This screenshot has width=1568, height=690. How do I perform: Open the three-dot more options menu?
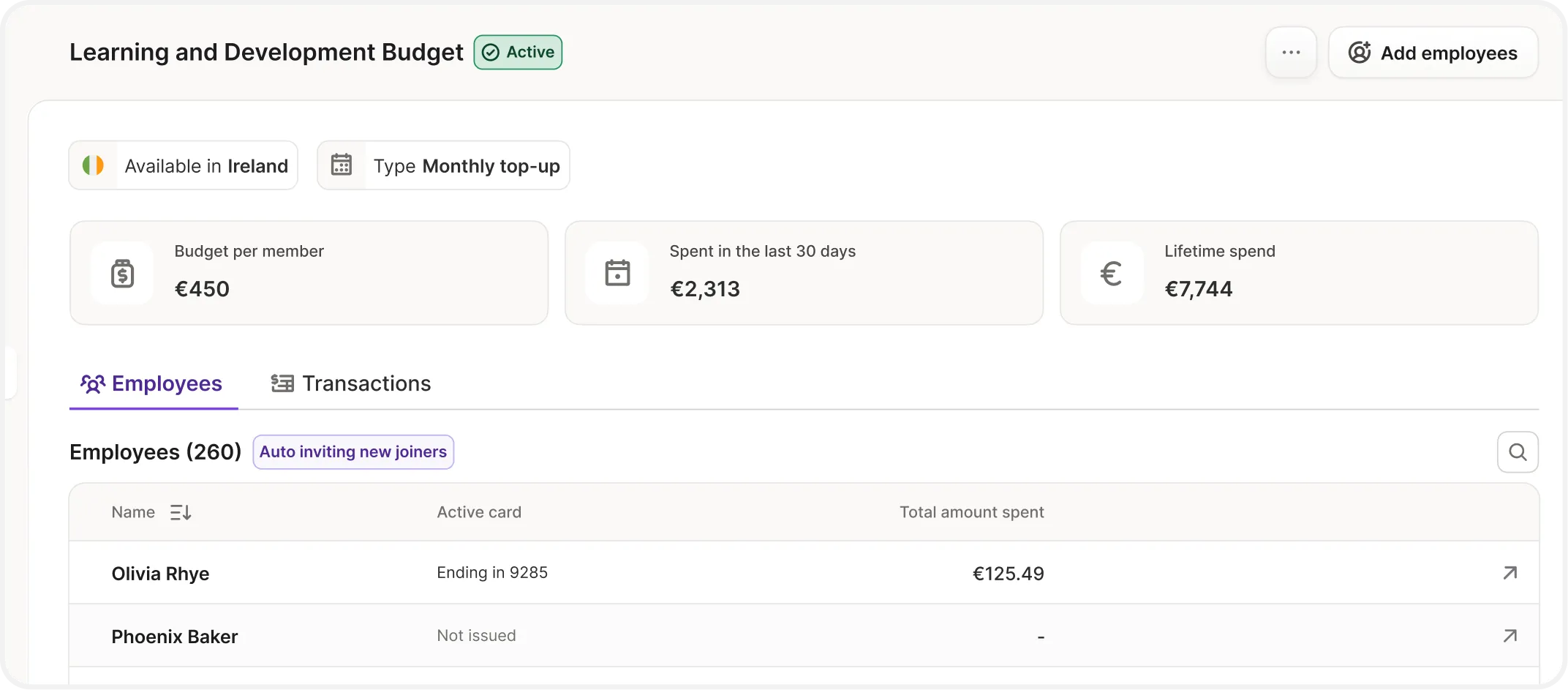pos(1291,53)
